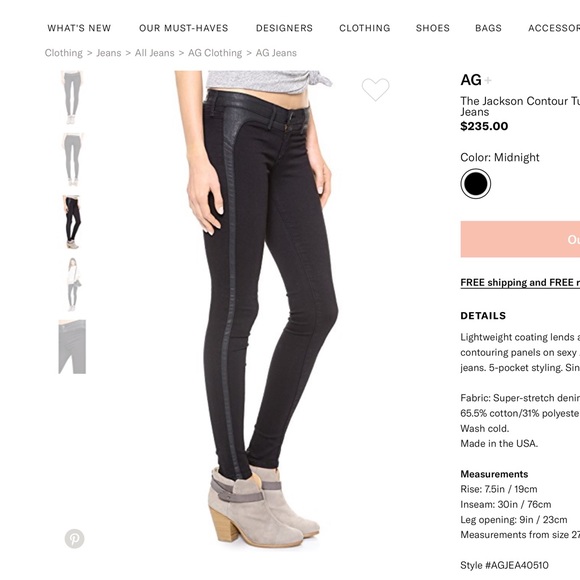This screenshot has height=580, width=580.
Task: Follow AG designer with plus icon
Action: tap(488, 80)
